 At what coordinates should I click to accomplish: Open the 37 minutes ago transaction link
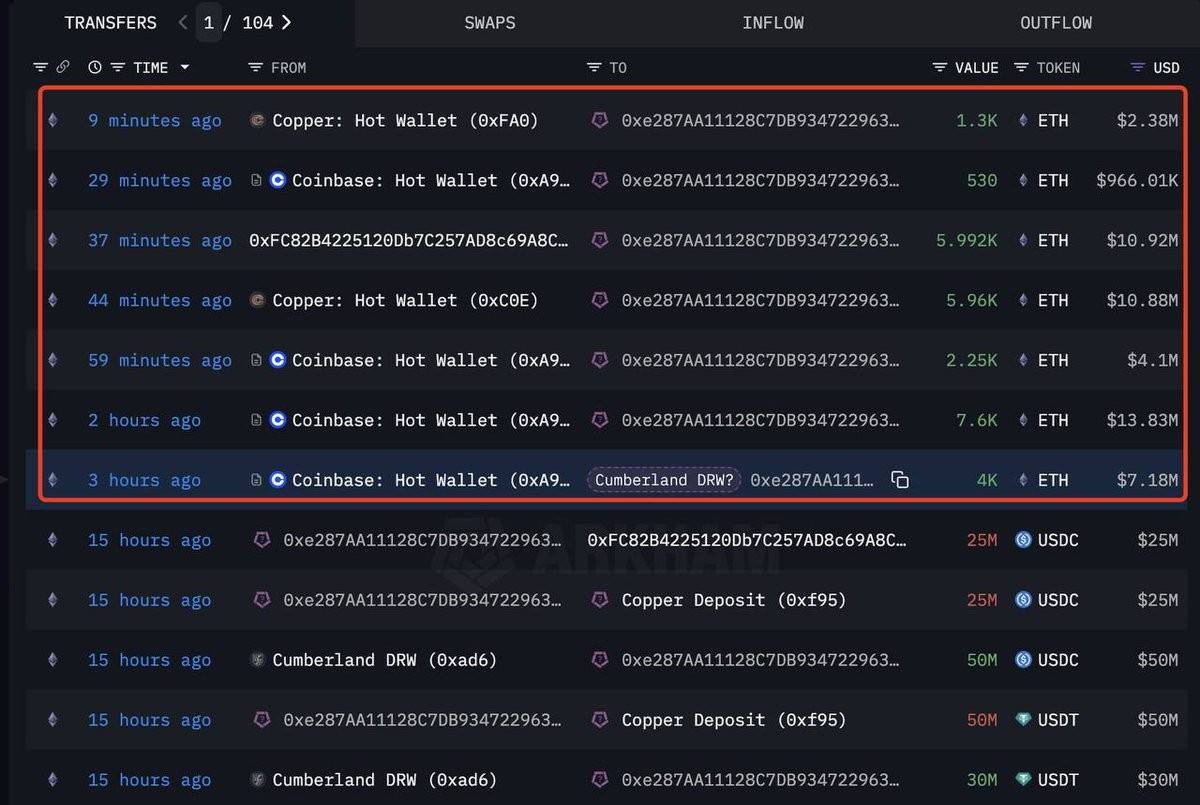pyautogui.click(x=160, y=240)
